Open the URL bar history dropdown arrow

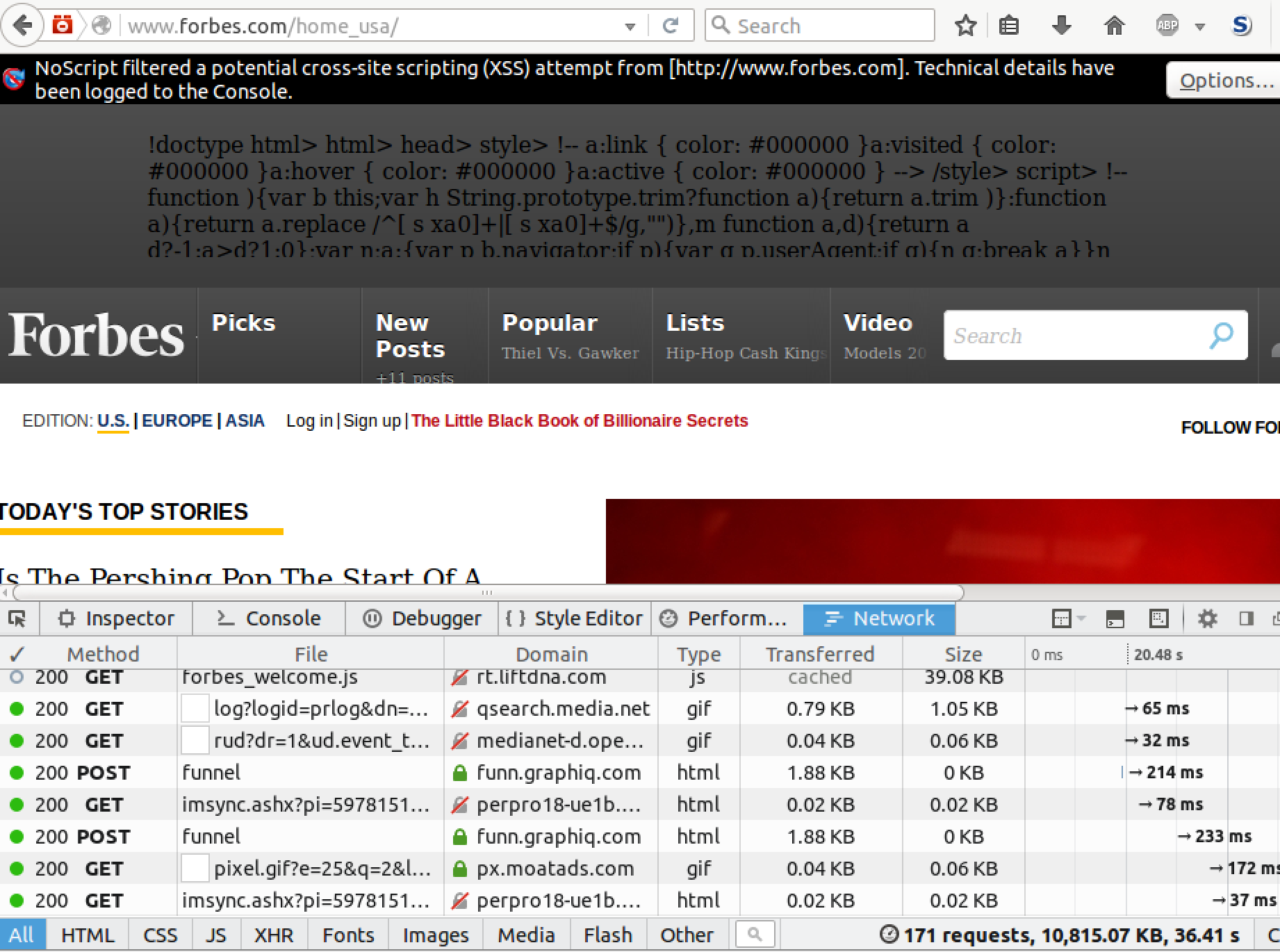[x=630, y=26]
